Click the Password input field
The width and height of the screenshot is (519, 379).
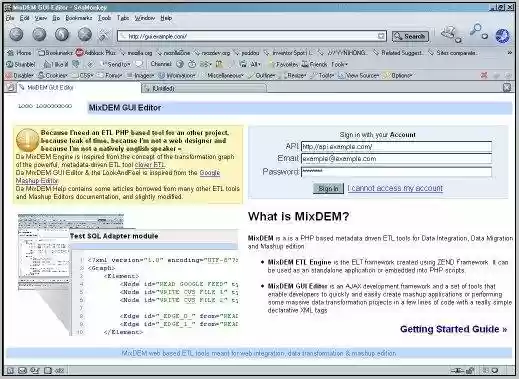point(396,172)
